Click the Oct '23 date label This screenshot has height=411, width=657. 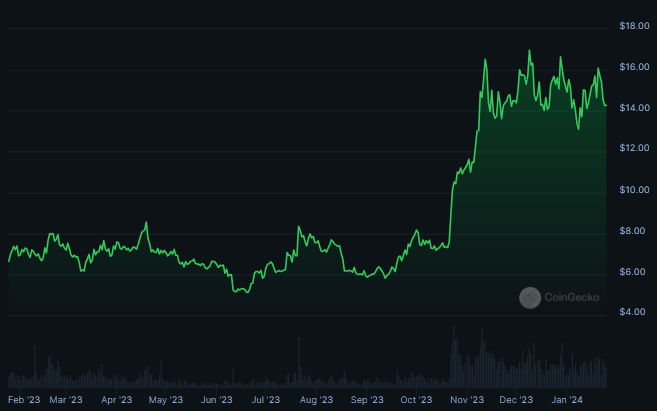click(x=416, y=400)
